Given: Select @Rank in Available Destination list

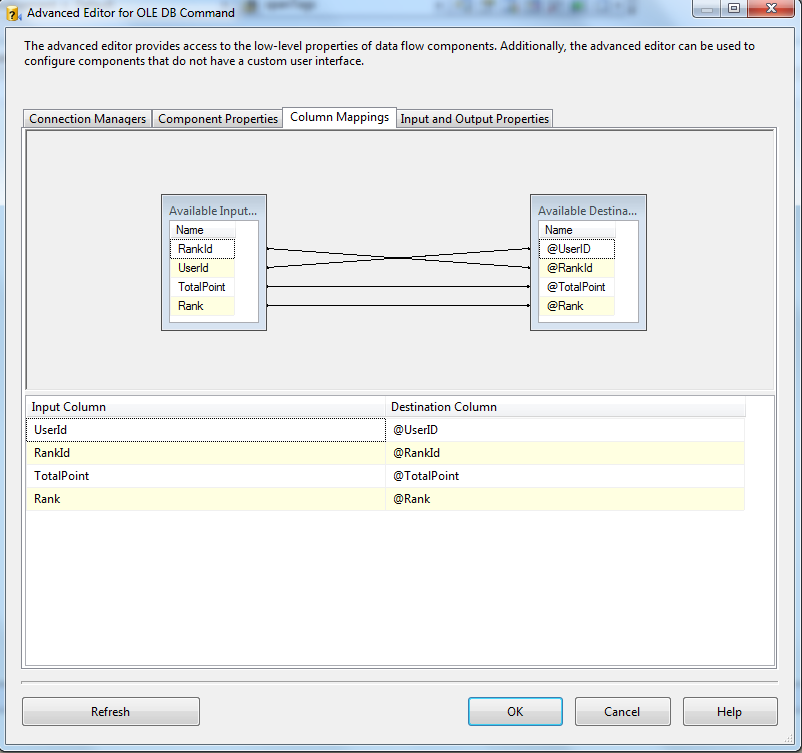Looking at the screenshot, I should [x=577, y=306].
